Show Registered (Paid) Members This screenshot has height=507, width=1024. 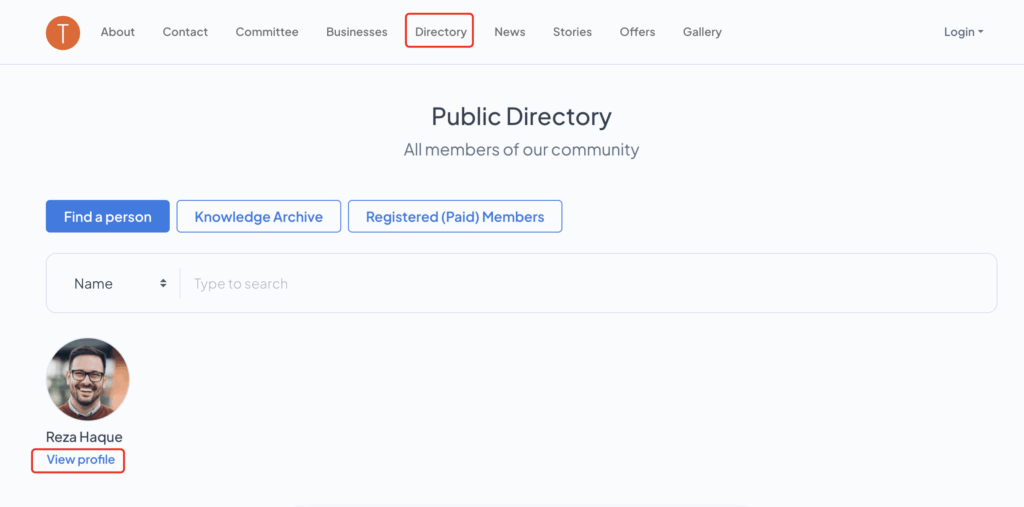[x=455, y=216]
